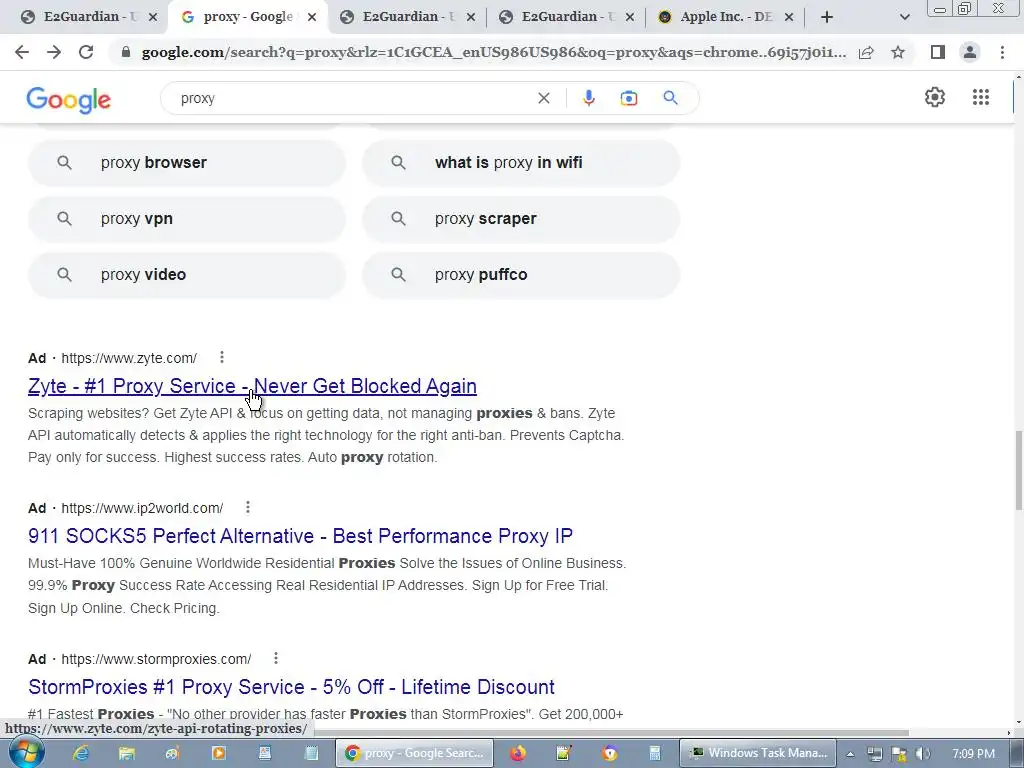Open Firefox from the taskbar
The height and width of the screenshot is (768, 1024).
pos(518,753)
